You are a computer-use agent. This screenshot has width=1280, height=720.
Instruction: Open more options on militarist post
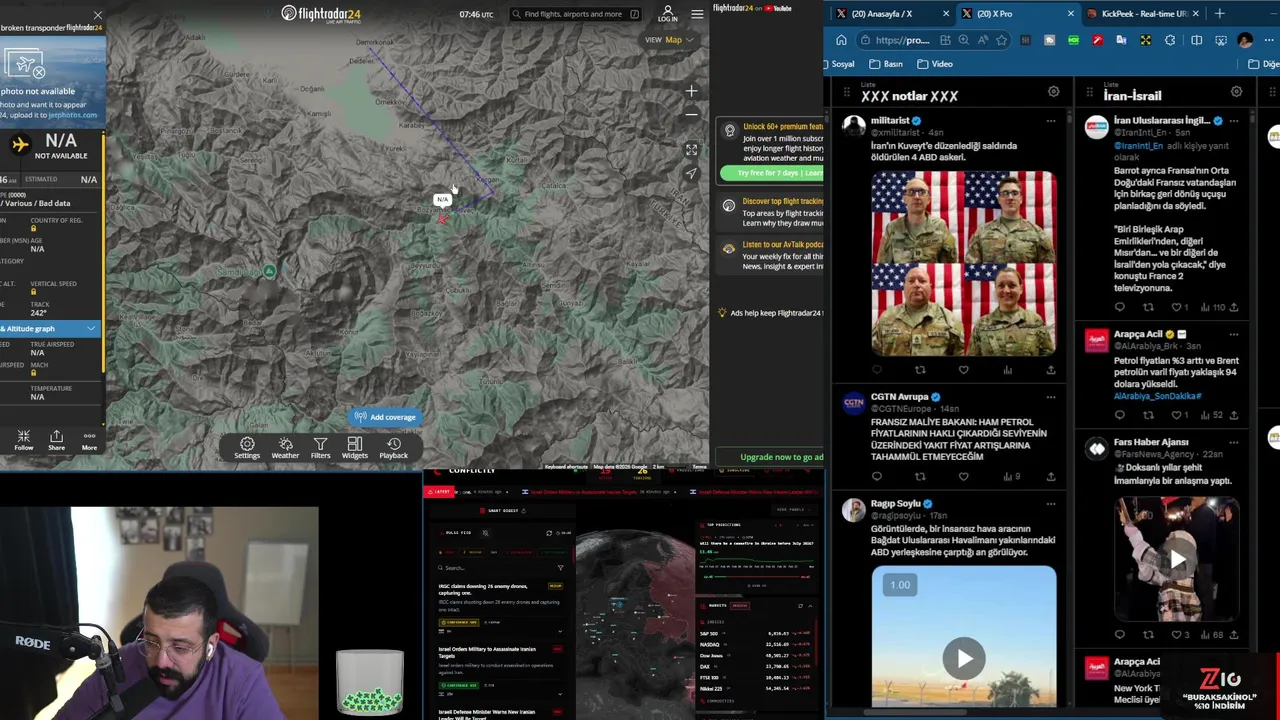tap(1050, 121)
